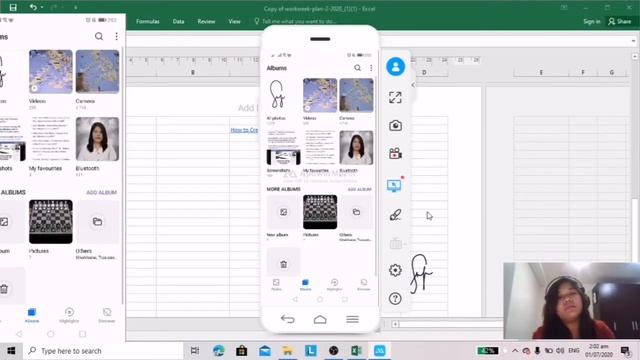Screen dimensions: 640x360
Task: Switch to Photos tab in center phone
Action: click(276, 284)
